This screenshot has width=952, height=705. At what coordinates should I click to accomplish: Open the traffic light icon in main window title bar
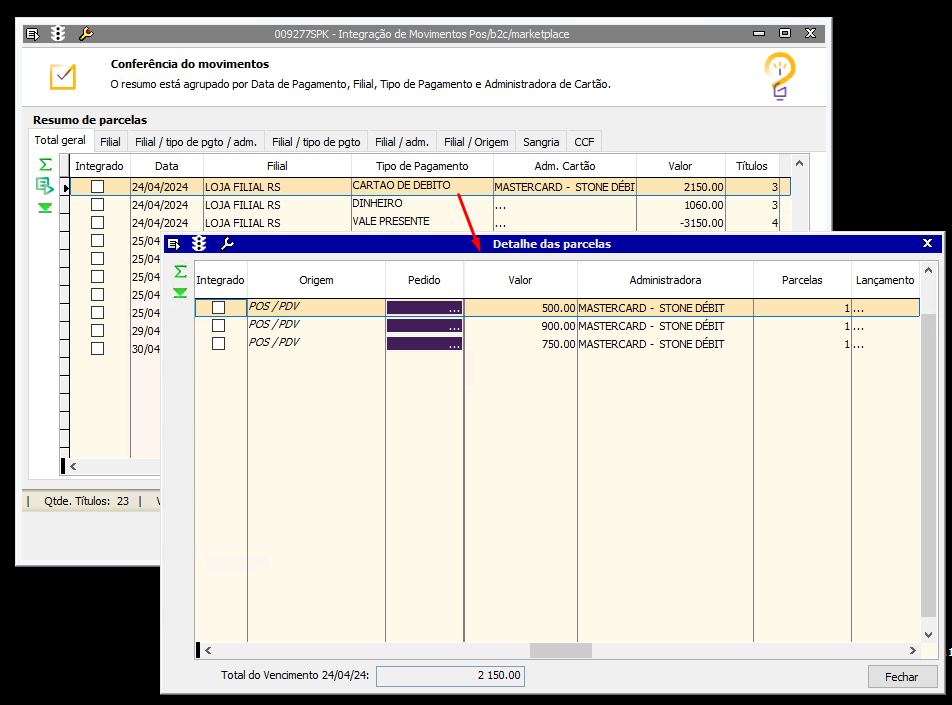tap(58, 34)
